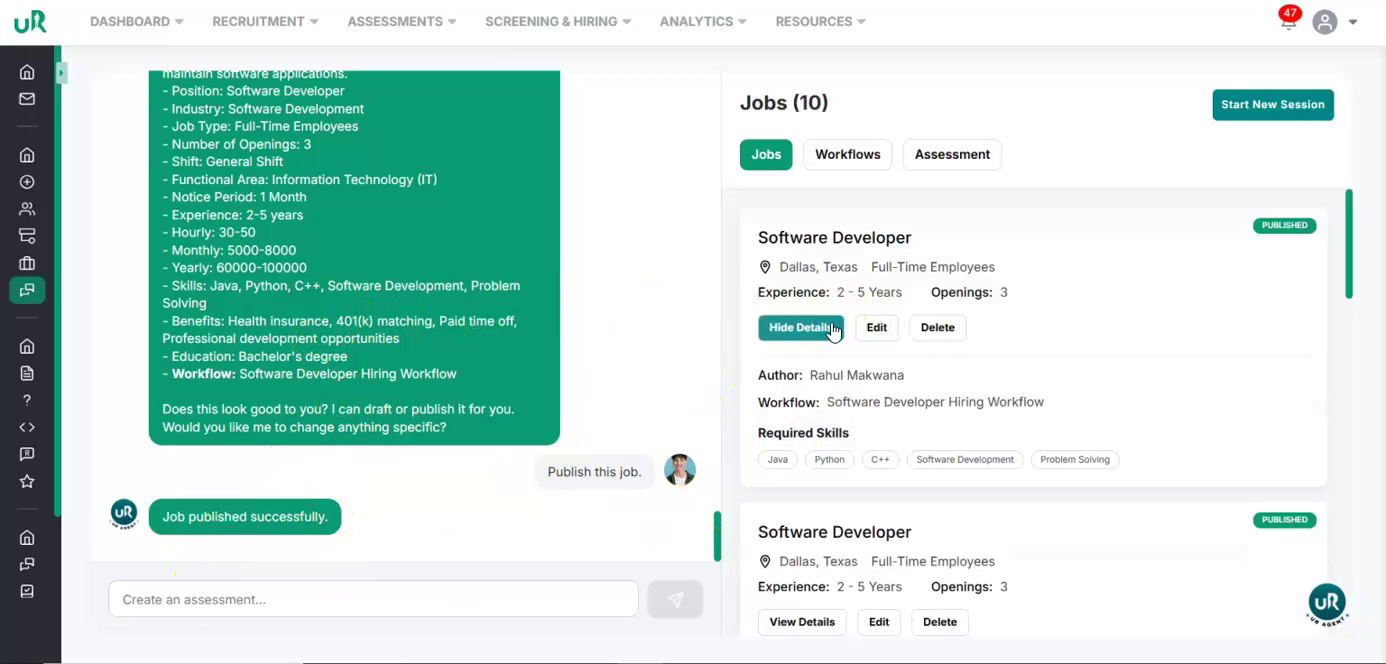Open the Dashboard dropdown menu
1386x664 pixels.
(x=136, y=21)
